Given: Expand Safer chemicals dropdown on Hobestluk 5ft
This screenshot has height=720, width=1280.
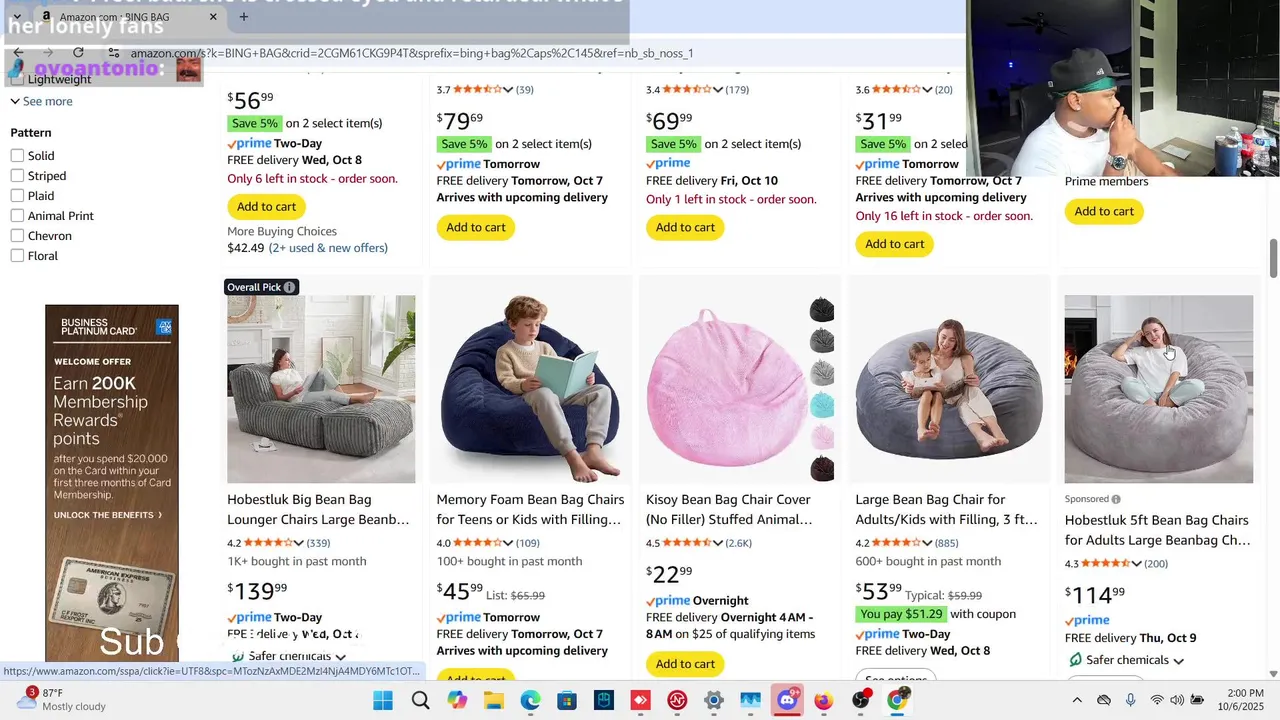Looking at the screenshot, I should click(x=1178, y=661).
